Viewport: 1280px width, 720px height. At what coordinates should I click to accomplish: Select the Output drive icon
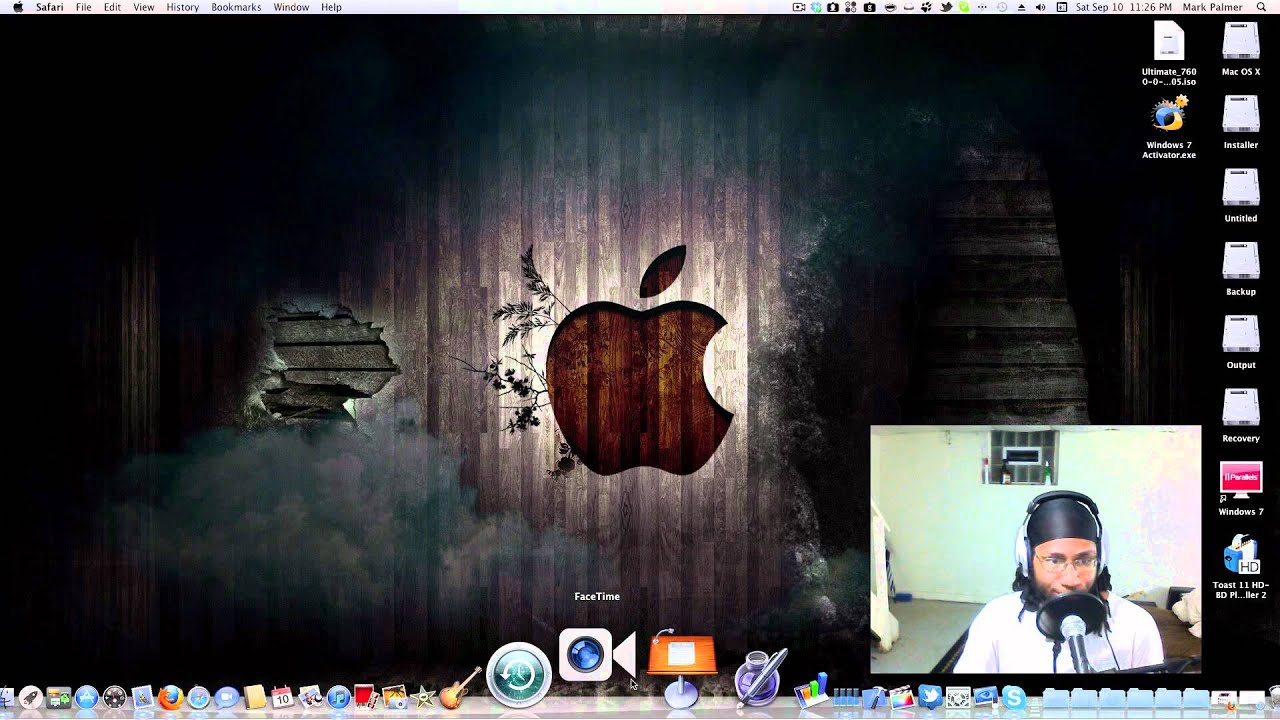(x=1241, y=341)
